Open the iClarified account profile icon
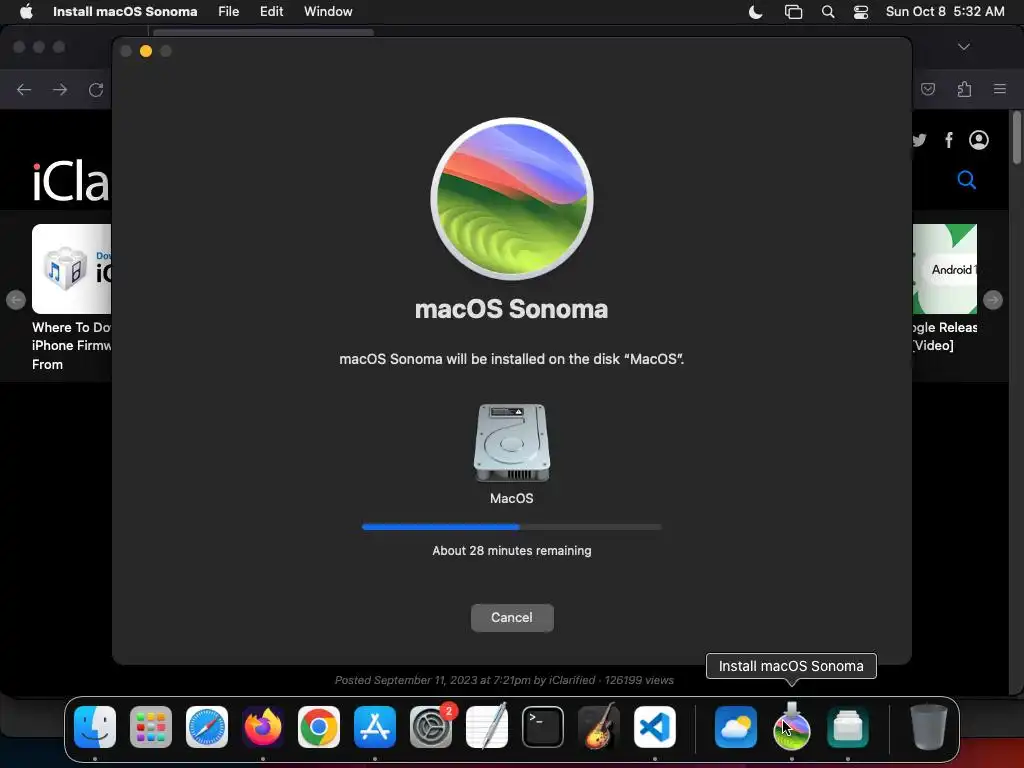Viewport: 1024px width, 768px height. point(979,140)
